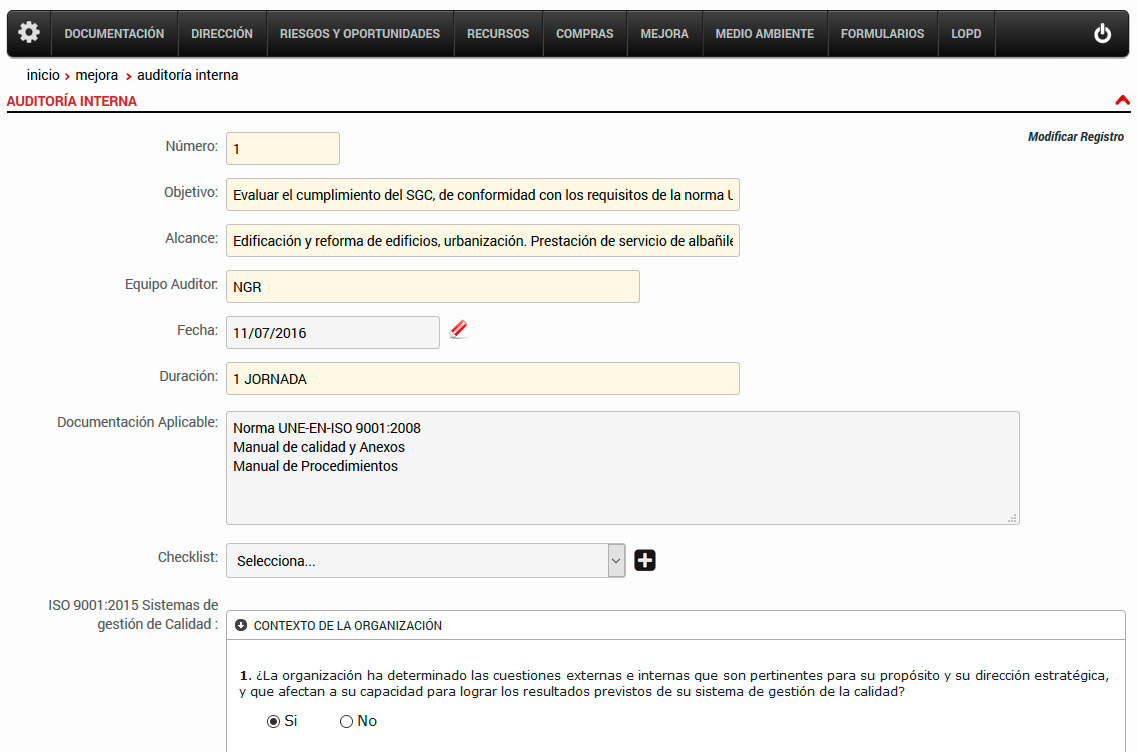Click the Modificar Registro link
Image resolution: width=1138 pixels, height=752 pixels.
click(x=1076, y=136)
